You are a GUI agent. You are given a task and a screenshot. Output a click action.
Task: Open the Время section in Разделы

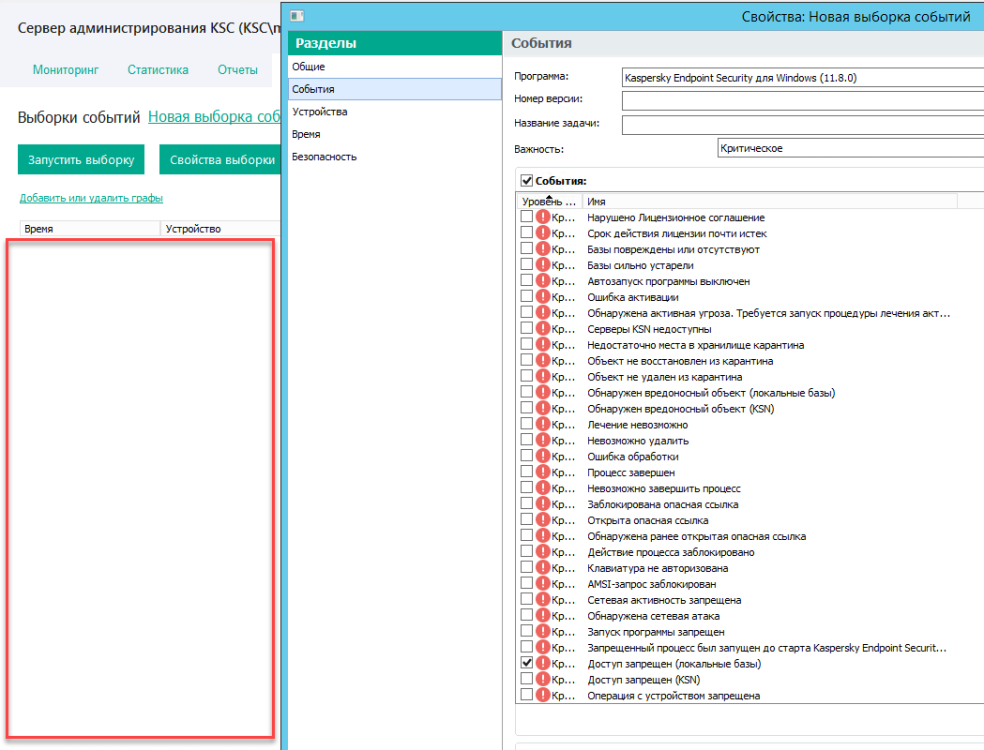point(395,134)
